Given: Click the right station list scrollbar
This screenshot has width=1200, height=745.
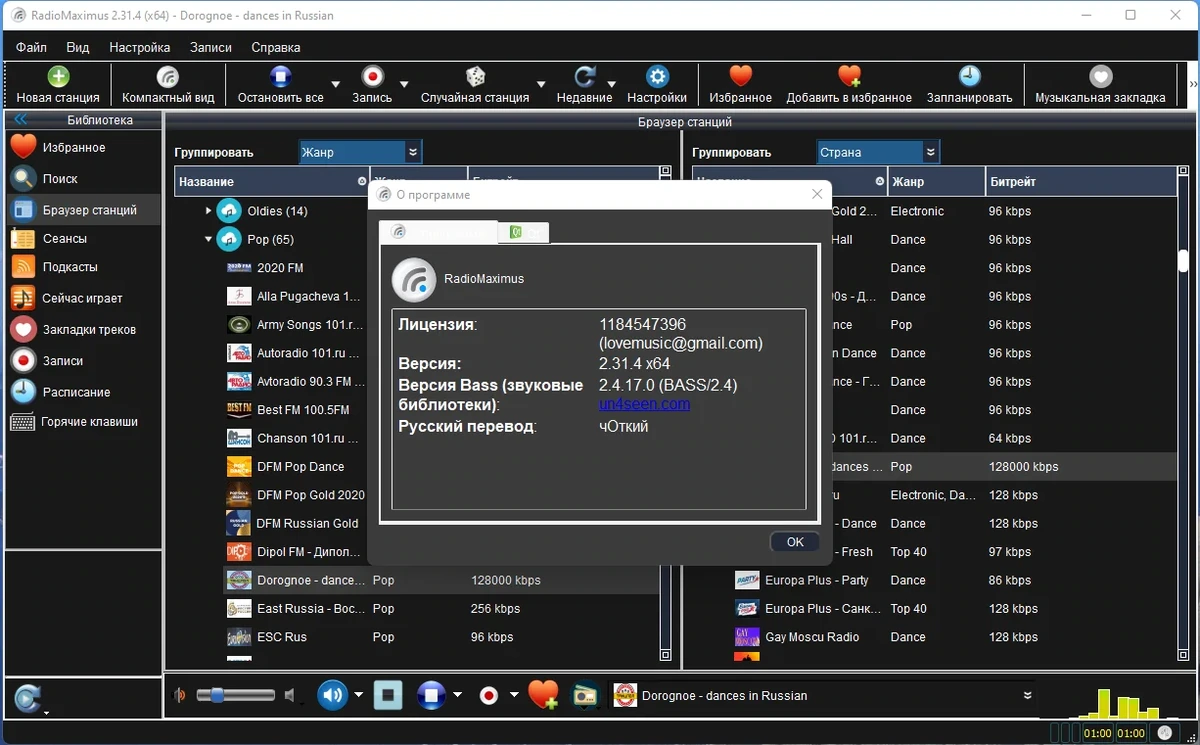Looking at the screenshot, I should click(1183, 414).
